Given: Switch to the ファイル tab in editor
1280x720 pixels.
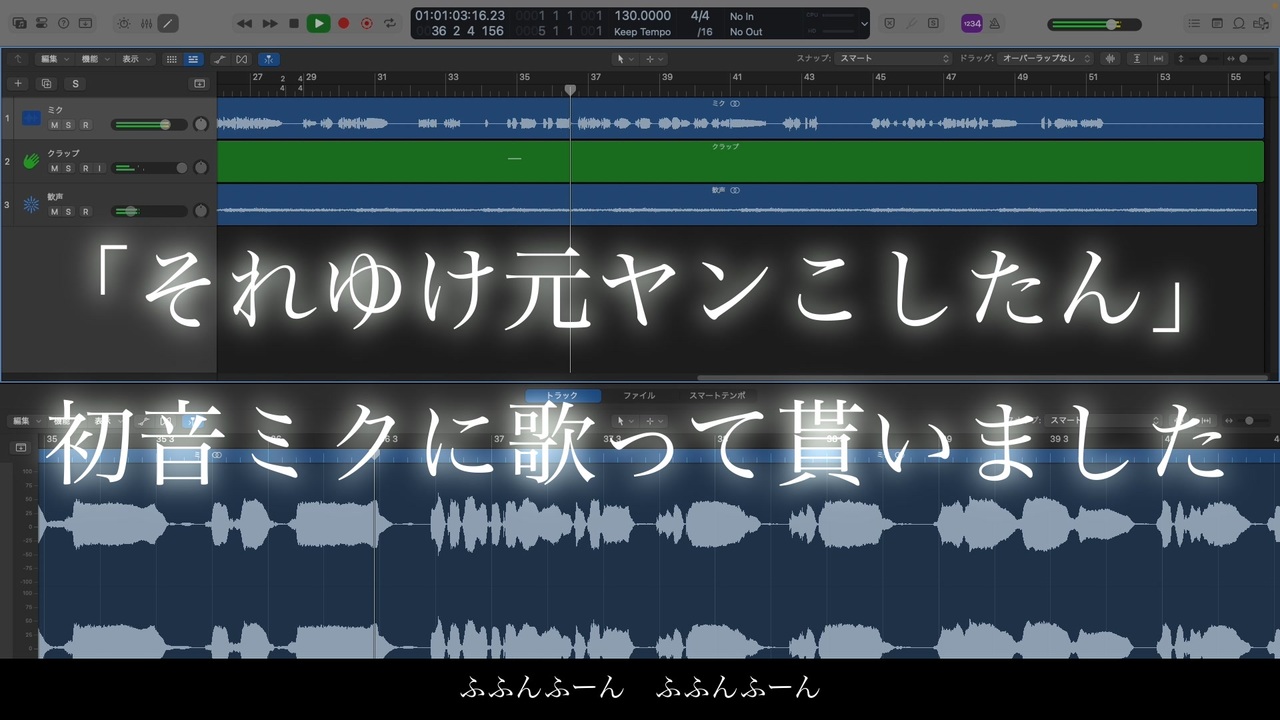Looking at the screenshot, I should tap(639, 396).
